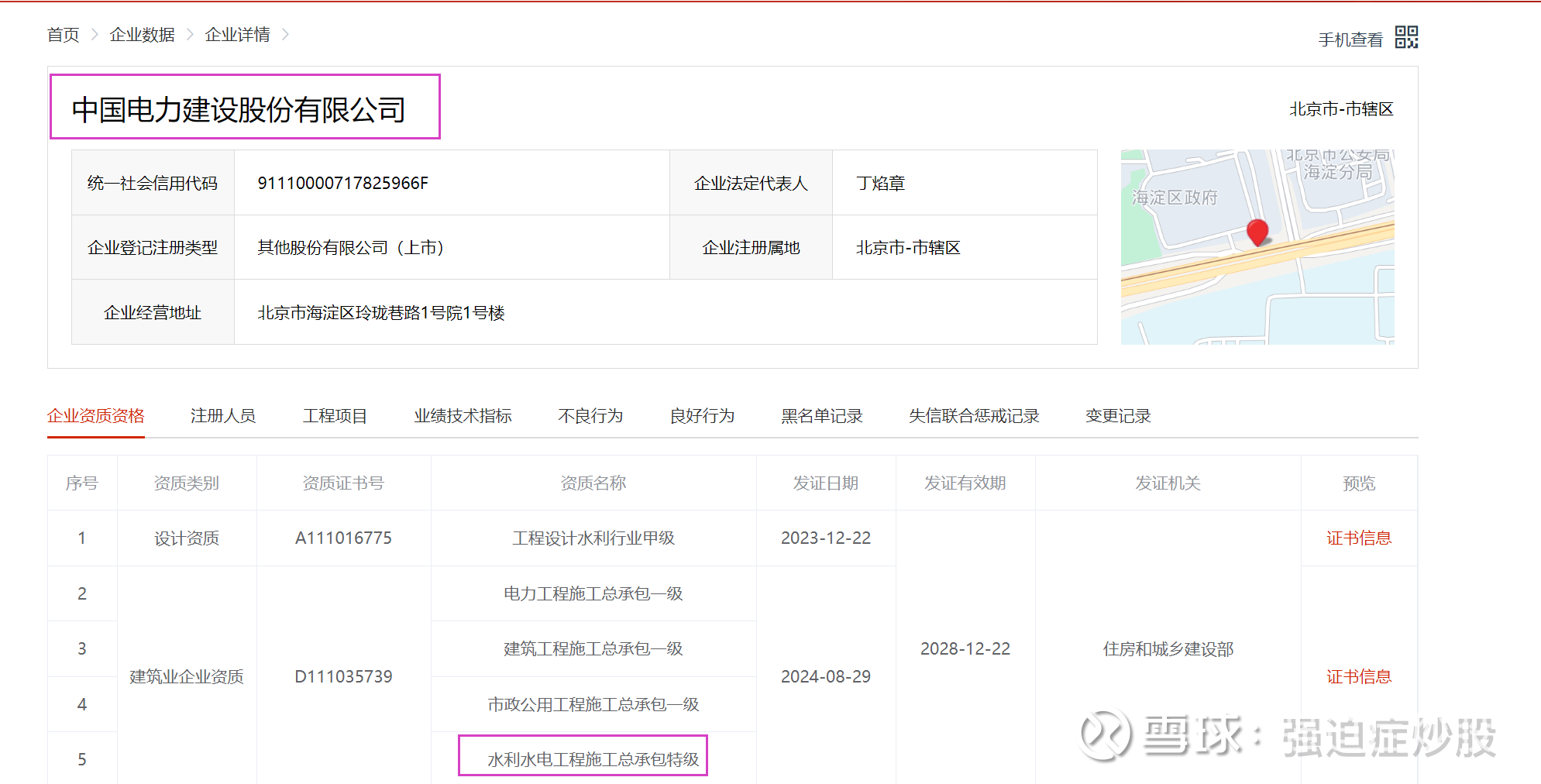Screen dimensions: 1541x784
Task: Switch to 业绩技术指标 tab
Action: tap(463, 416)
